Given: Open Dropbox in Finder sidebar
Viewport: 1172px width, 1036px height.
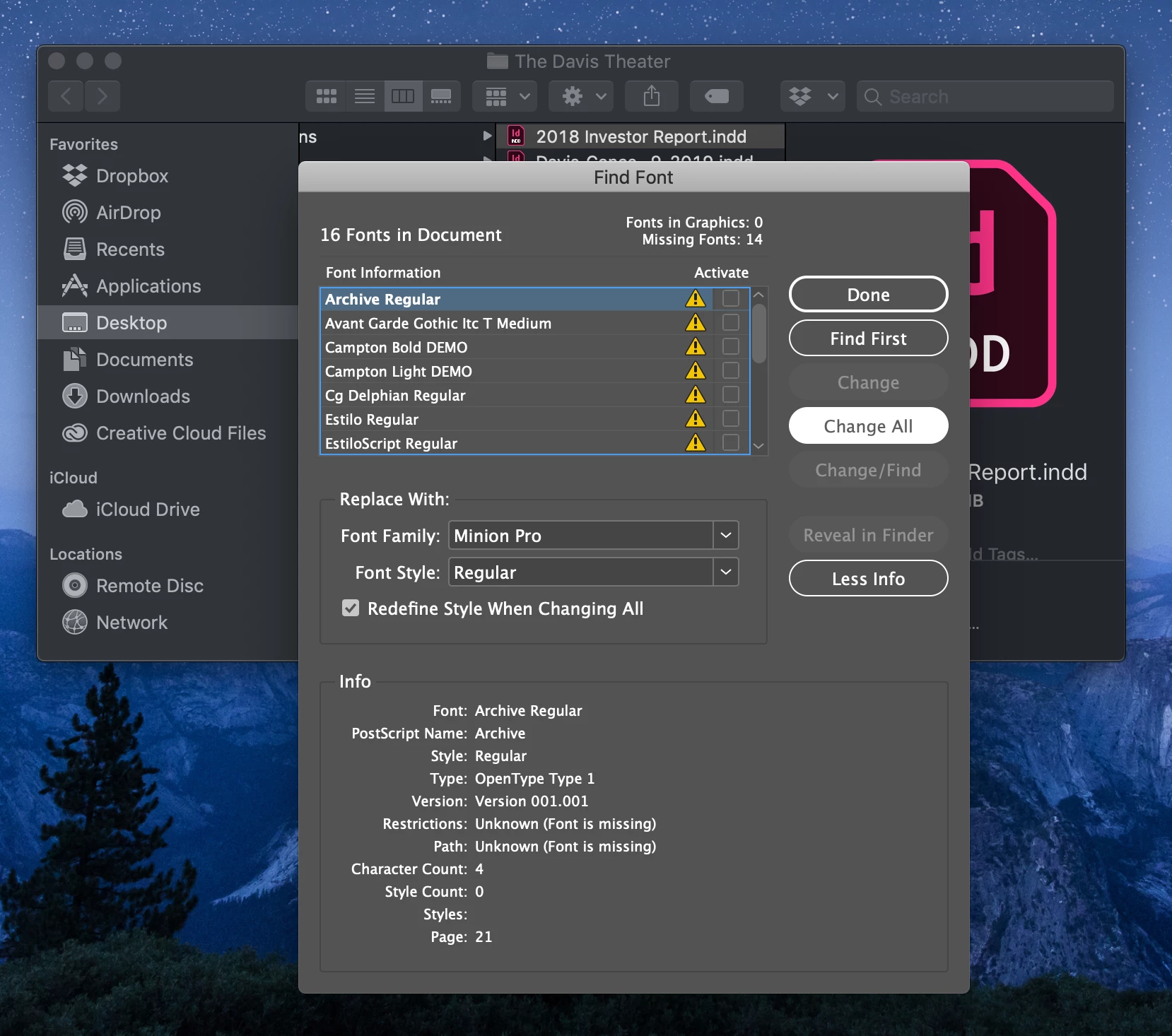Looking at the screenshot, I should [168, 176].
